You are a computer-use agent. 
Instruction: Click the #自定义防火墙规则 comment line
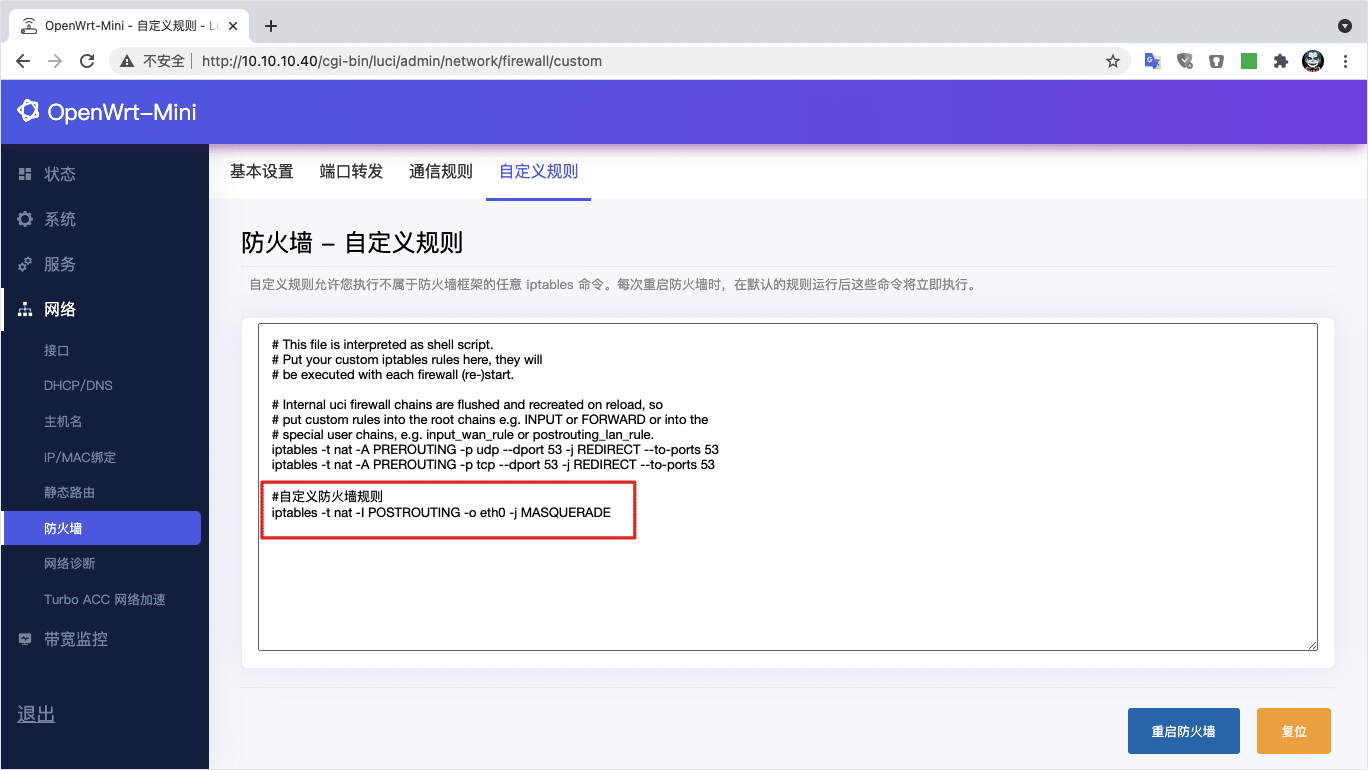point(327,497)
